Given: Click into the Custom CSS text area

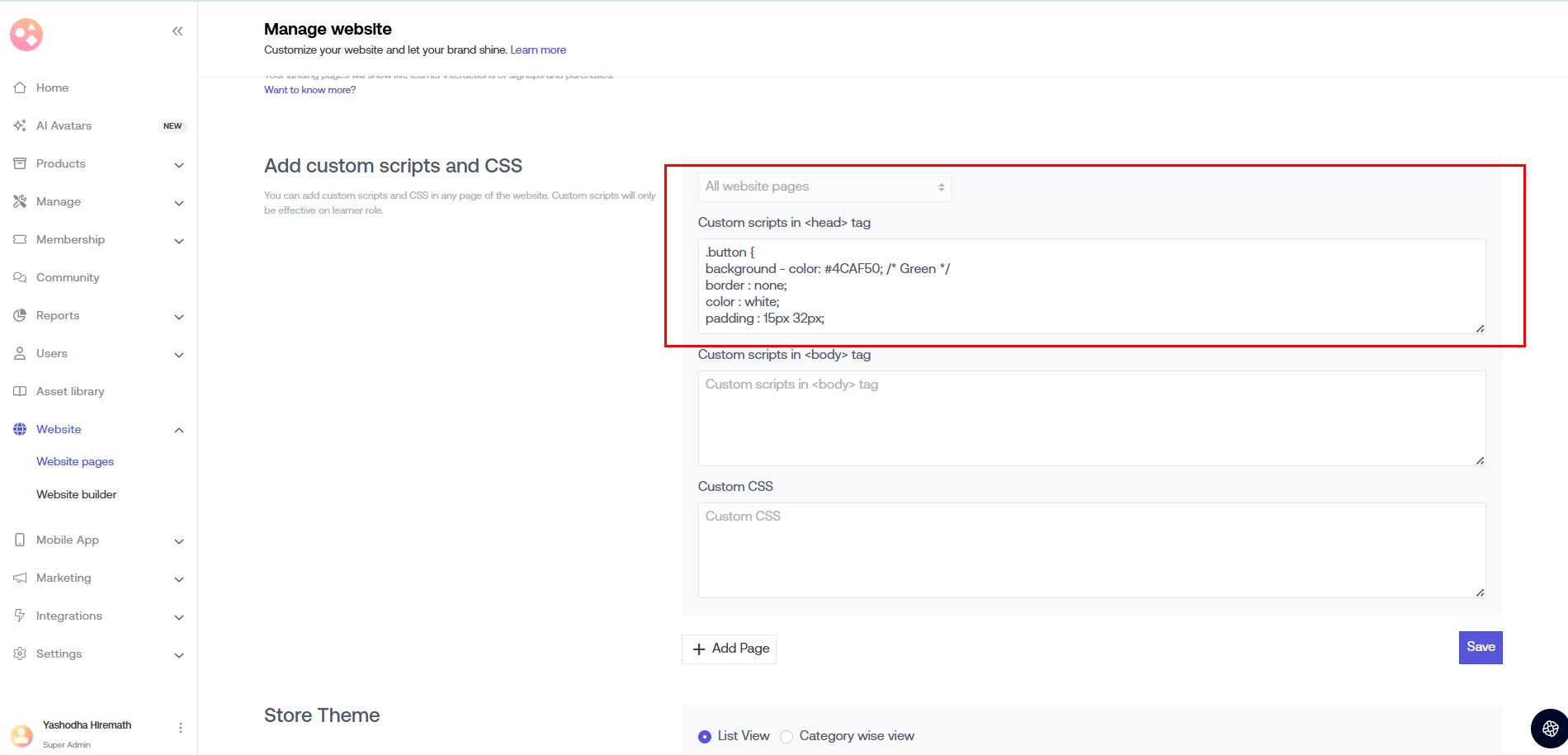Looking at the screenshot, I should click(1091, 550).
